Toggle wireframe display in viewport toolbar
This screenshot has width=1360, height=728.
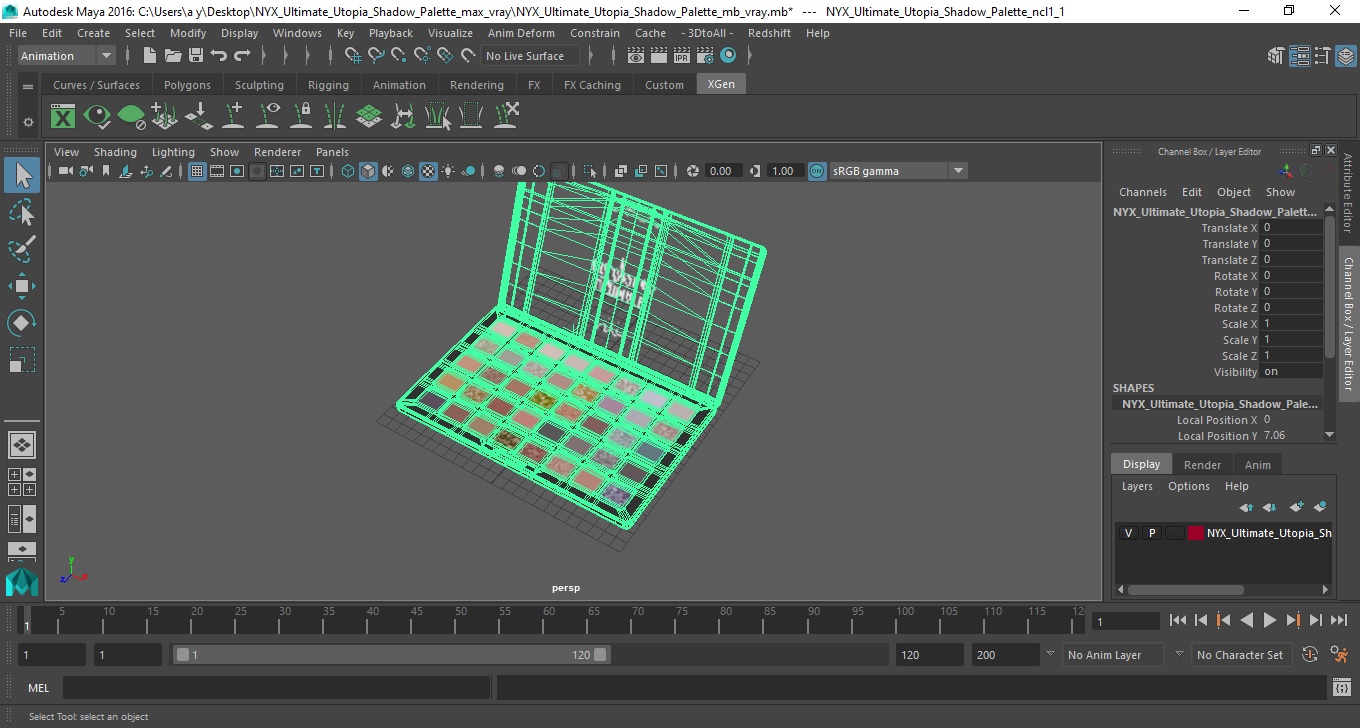click(348, 171)
